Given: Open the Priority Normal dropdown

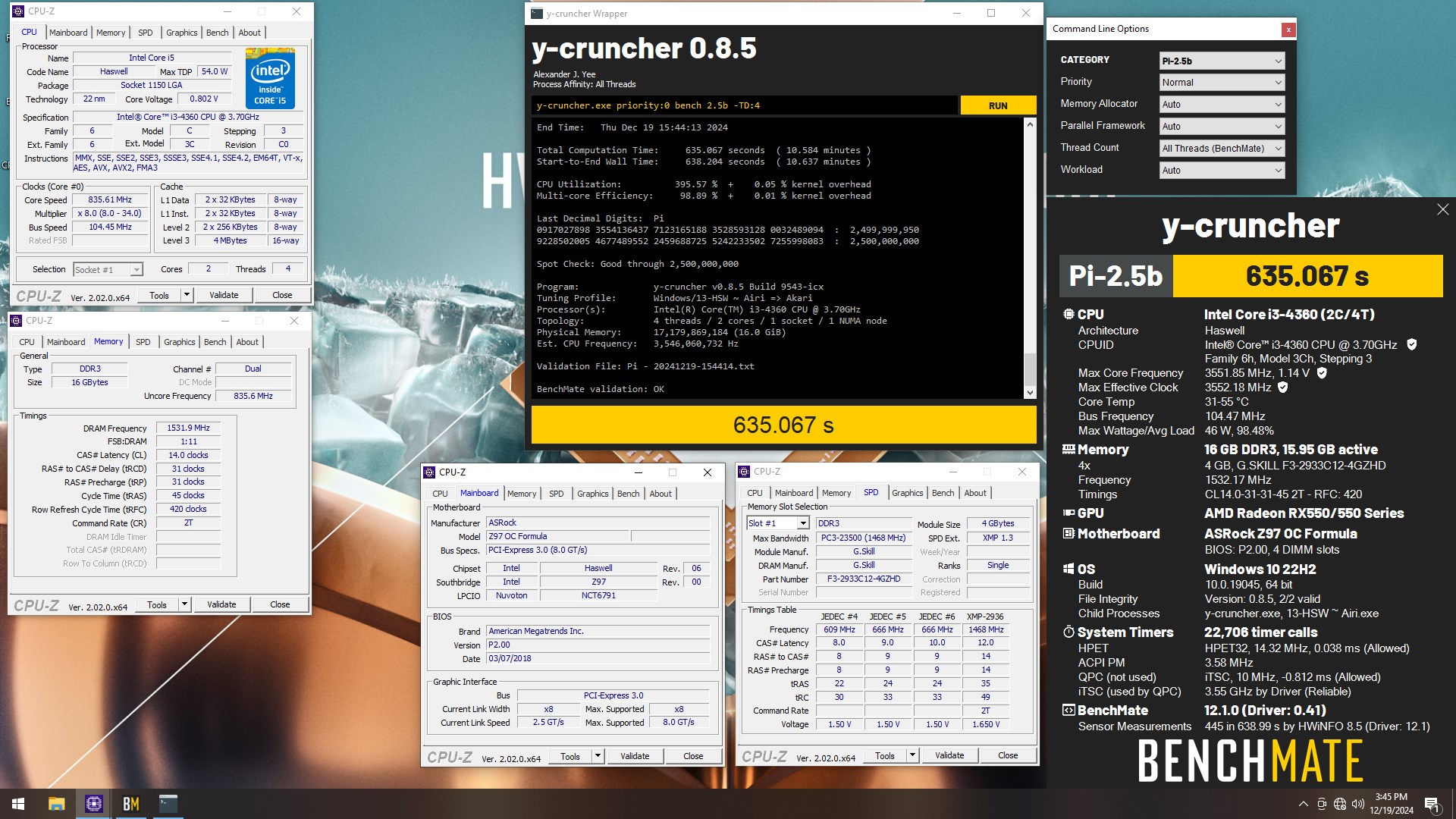Looking at the screenshot, I should 1222,83.
